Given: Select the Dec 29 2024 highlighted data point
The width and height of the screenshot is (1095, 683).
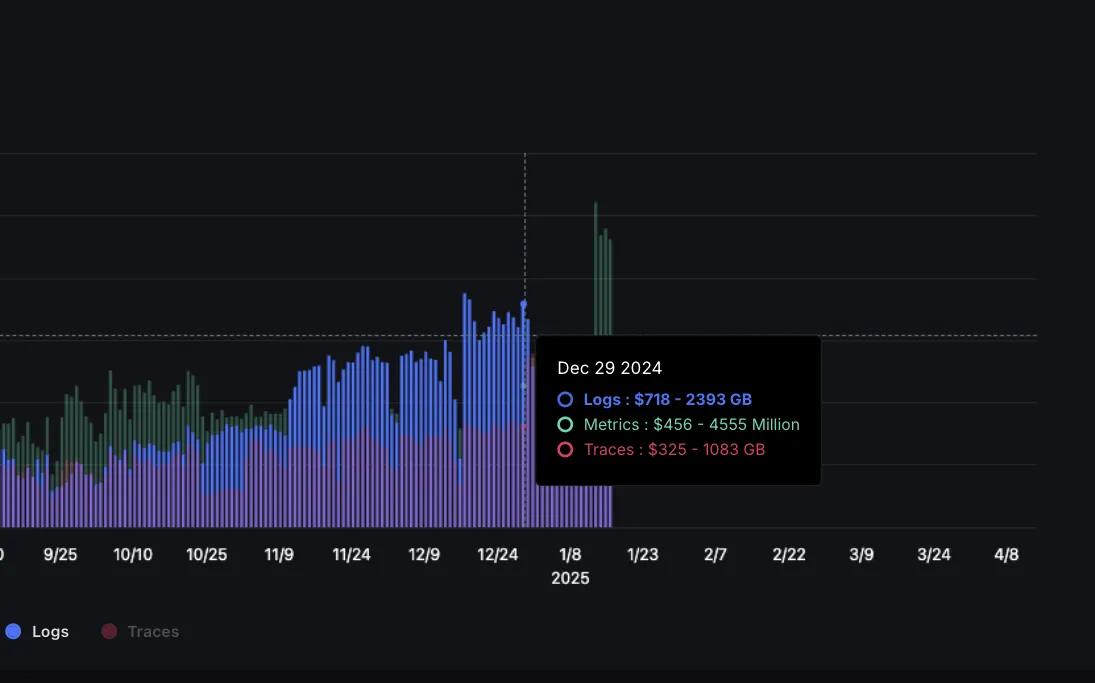Looking at the screenshot, I should (524, 304).
